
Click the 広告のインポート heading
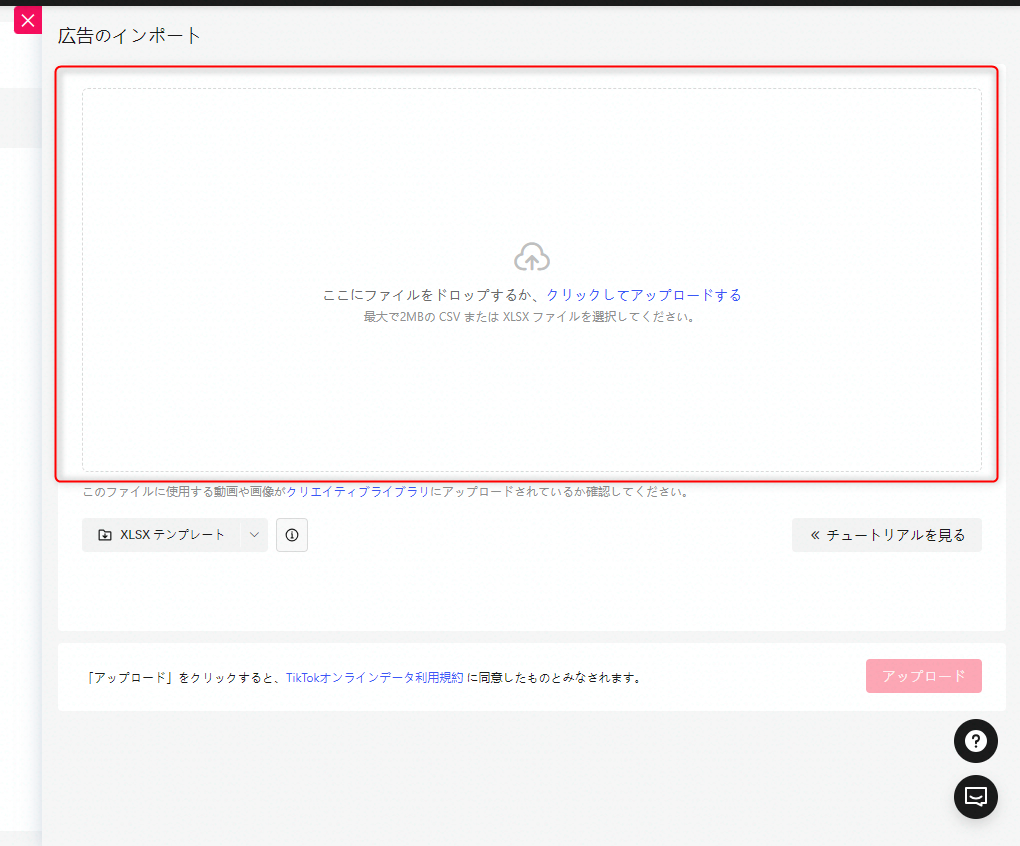point(130,36)
